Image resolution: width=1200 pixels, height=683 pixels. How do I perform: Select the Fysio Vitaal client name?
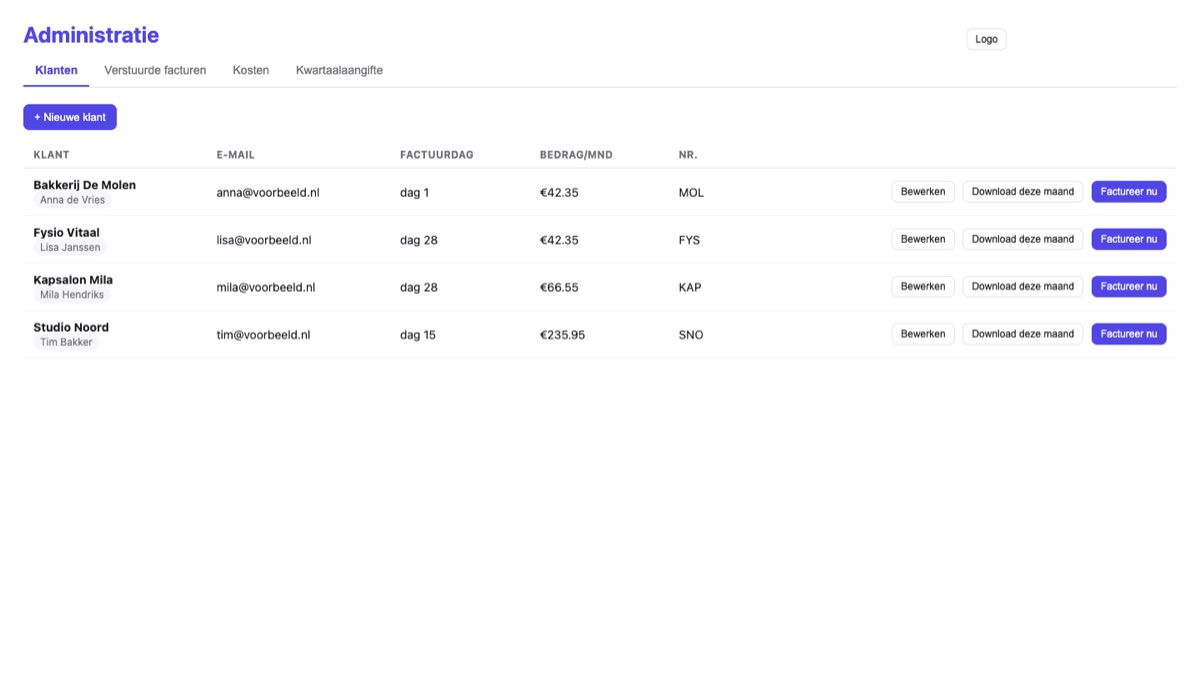[66, 232]
